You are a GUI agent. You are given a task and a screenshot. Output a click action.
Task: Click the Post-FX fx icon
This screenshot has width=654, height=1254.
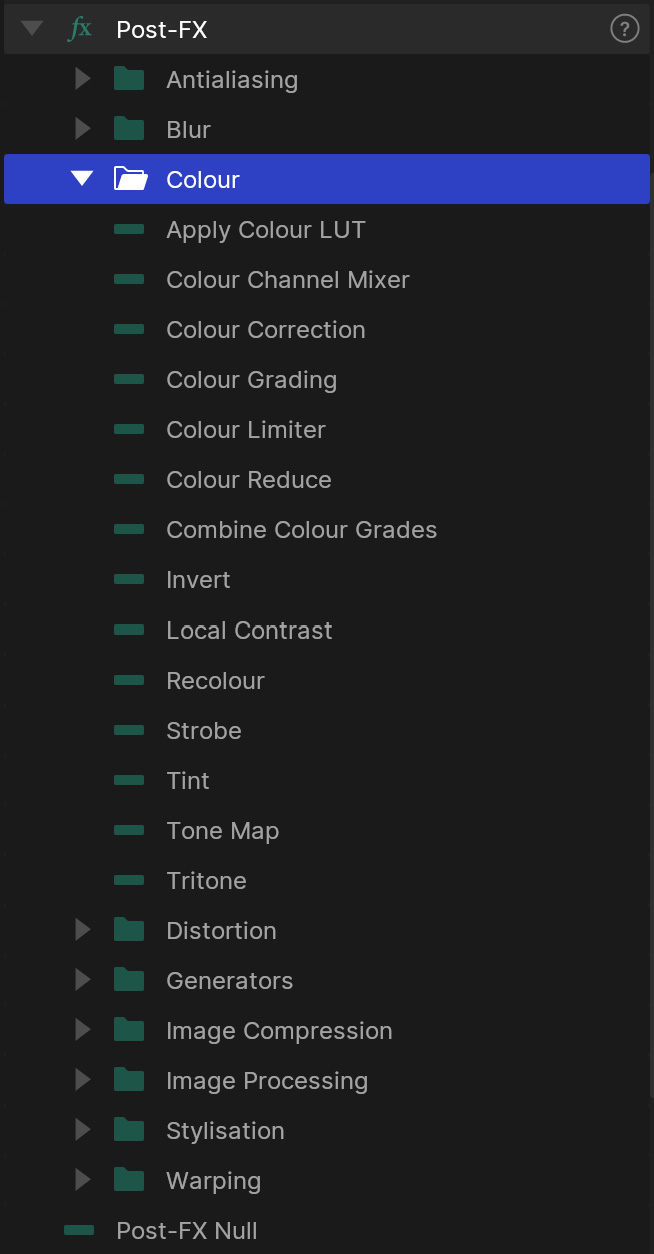[79, 29]
